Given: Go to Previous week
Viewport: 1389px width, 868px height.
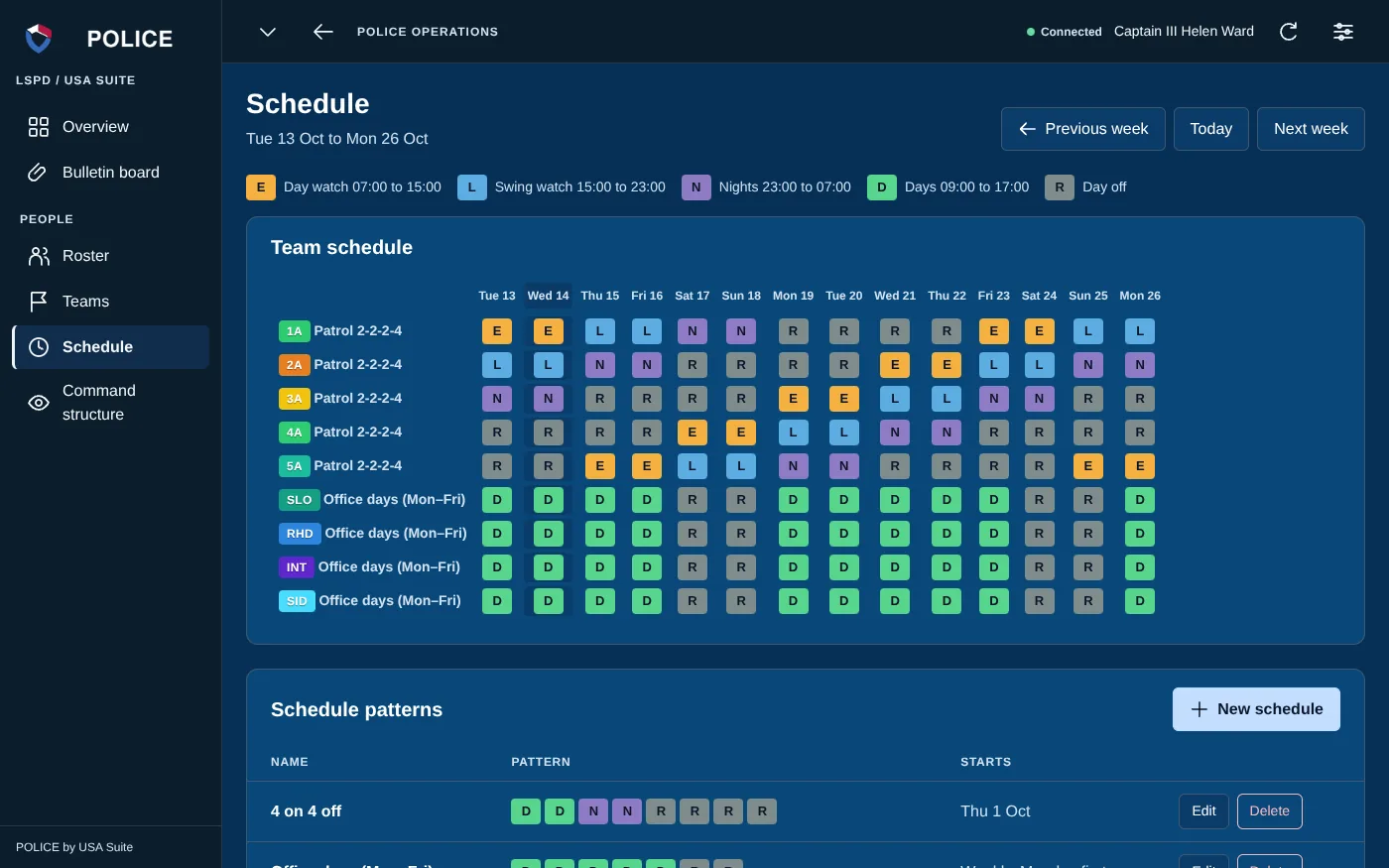Looking at the screenshot, I should click(x=1083, y=129).
